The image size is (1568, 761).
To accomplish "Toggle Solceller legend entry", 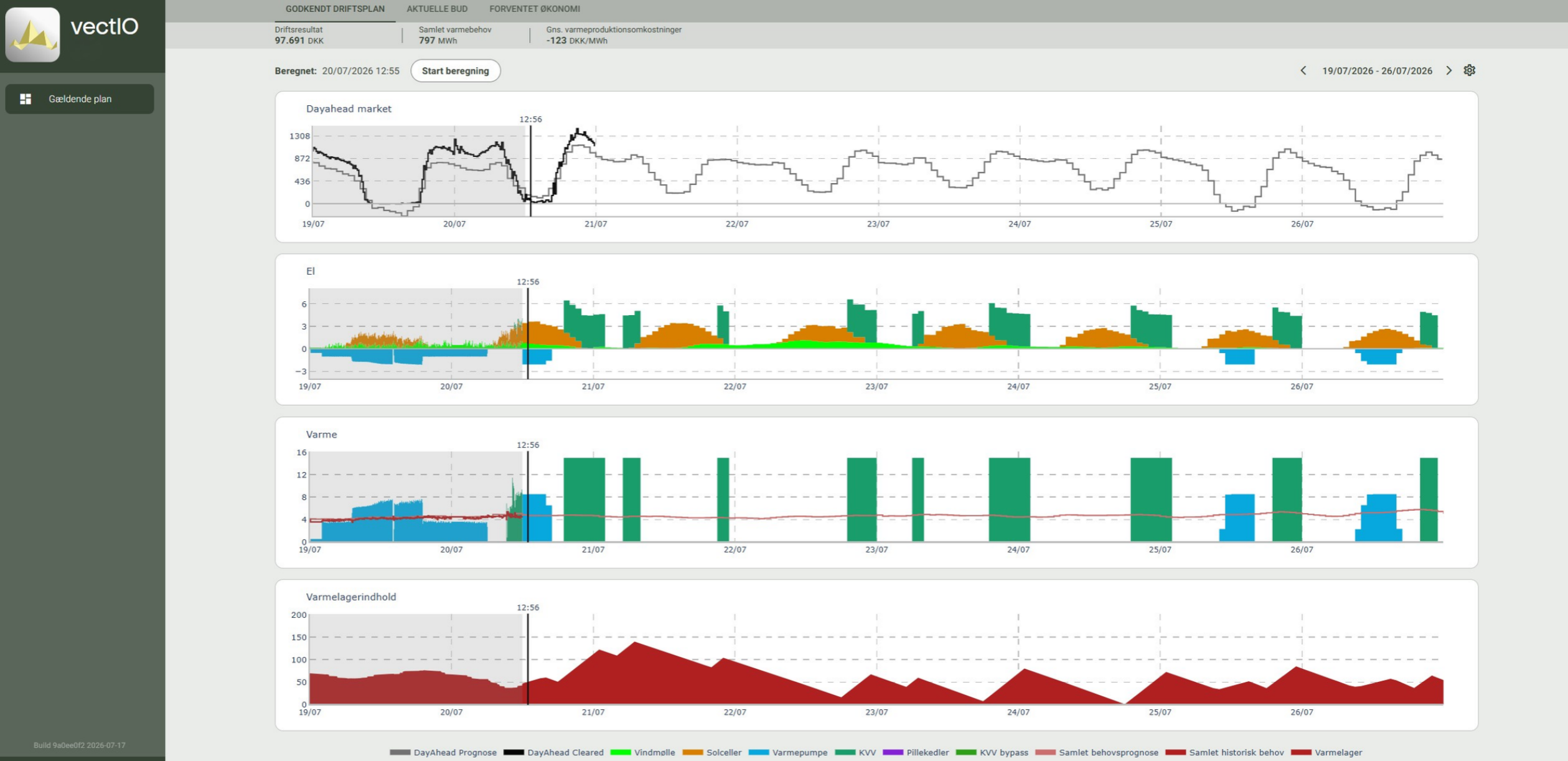I will point(711,752).
